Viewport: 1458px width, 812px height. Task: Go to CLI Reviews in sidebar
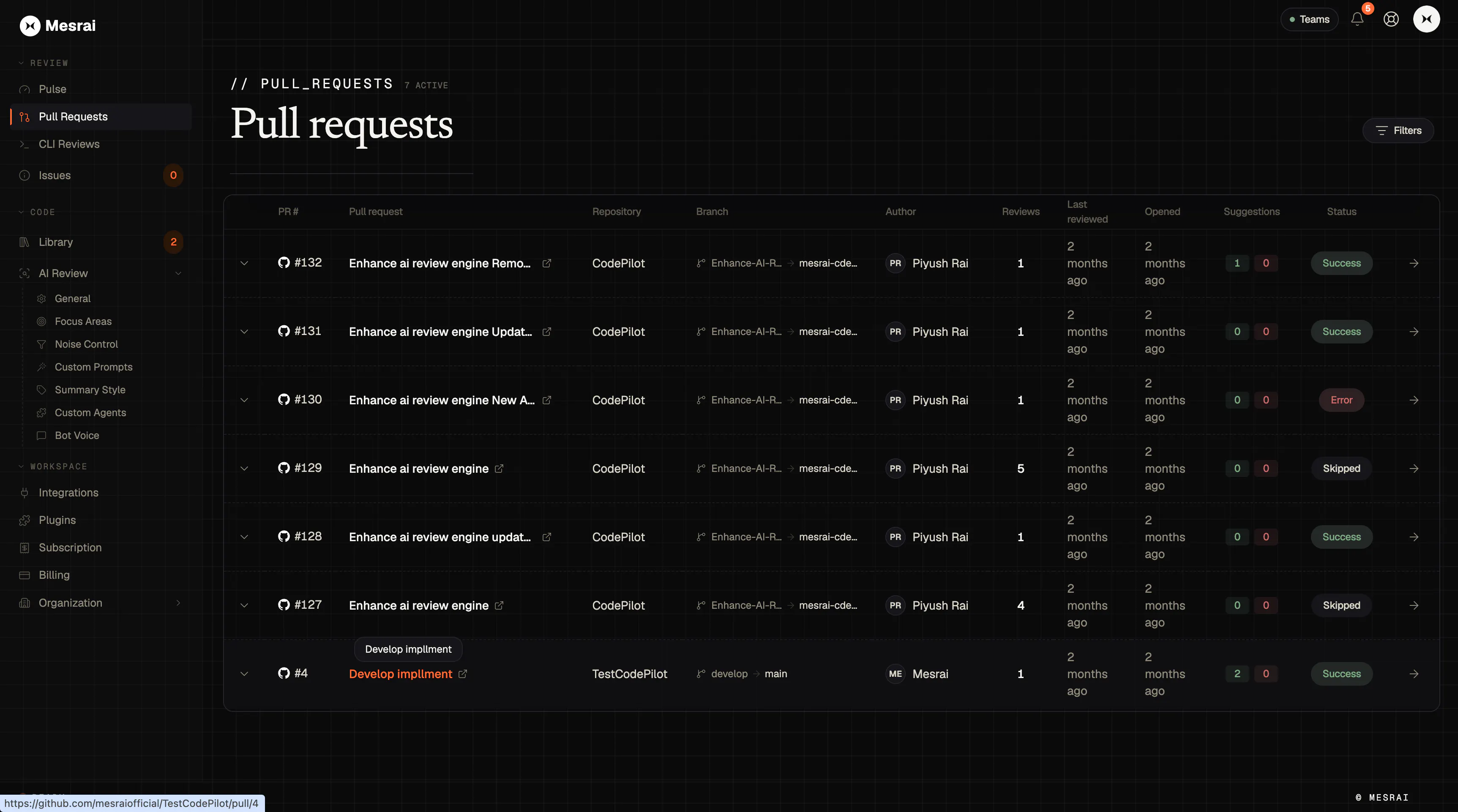click(x=101, y=144)
